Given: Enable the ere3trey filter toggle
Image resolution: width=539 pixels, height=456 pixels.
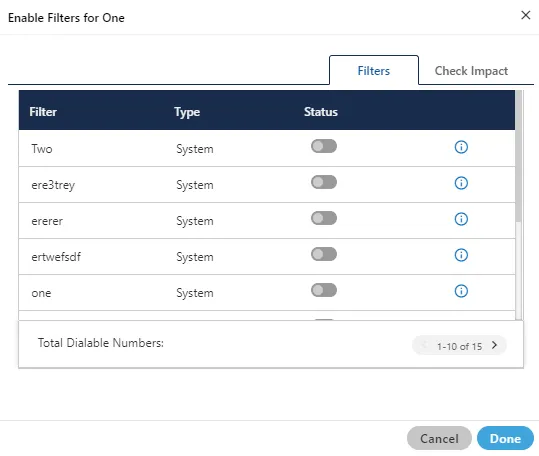Looking at the screenshot, I should pos(324,182).
